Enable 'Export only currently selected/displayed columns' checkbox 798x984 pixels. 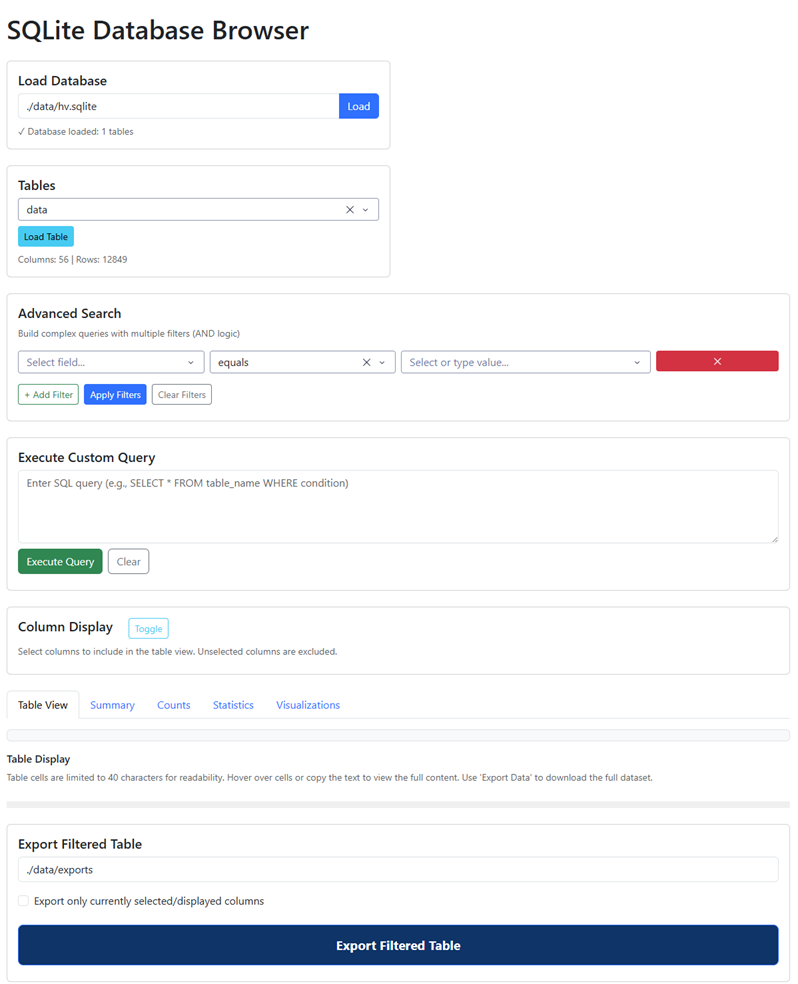(x=23, y=901)
